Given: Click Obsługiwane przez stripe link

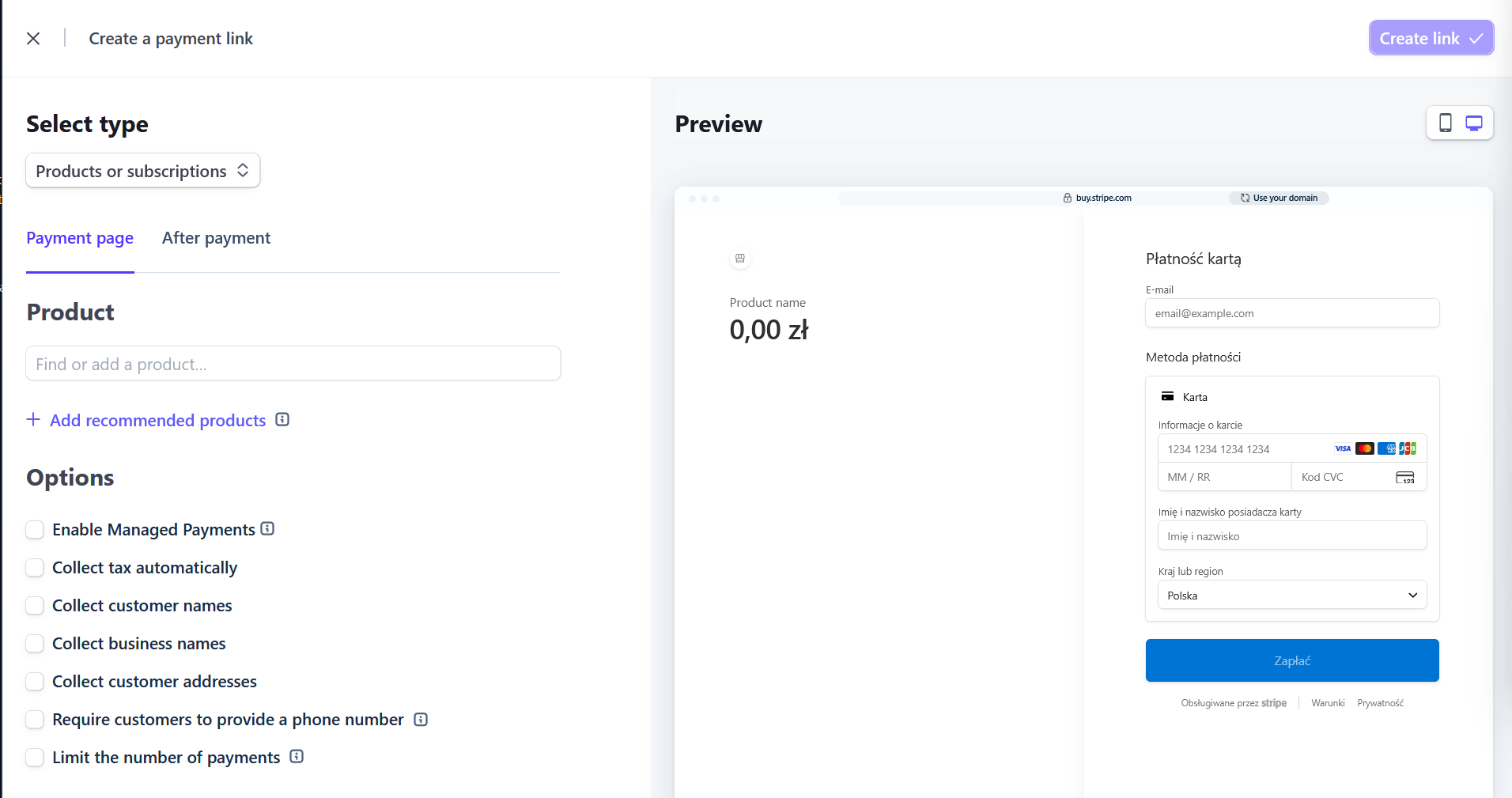Looking at the screenshot, I should click(1234, 703).
